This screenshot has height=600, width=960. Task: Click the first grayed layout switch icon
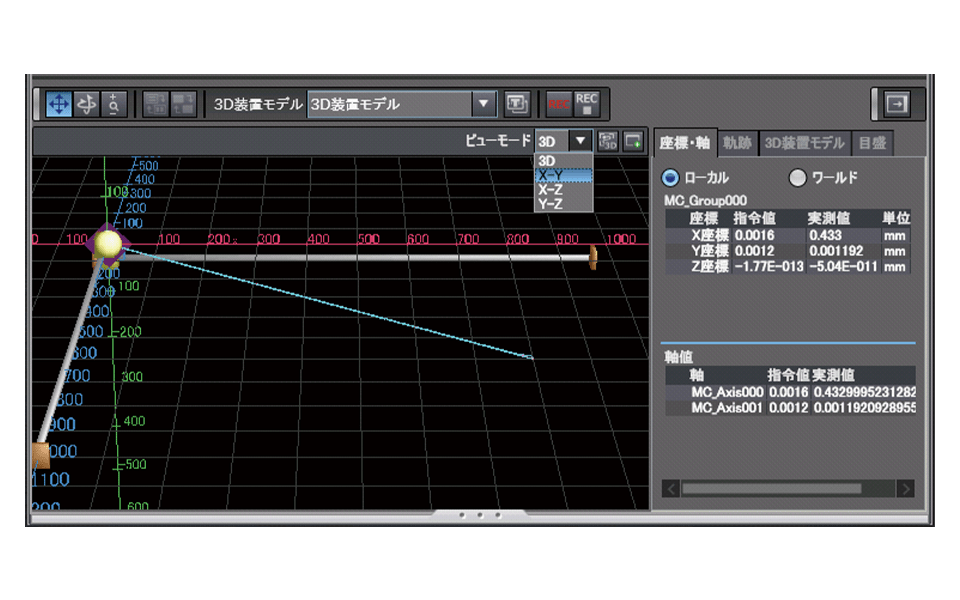156,104
